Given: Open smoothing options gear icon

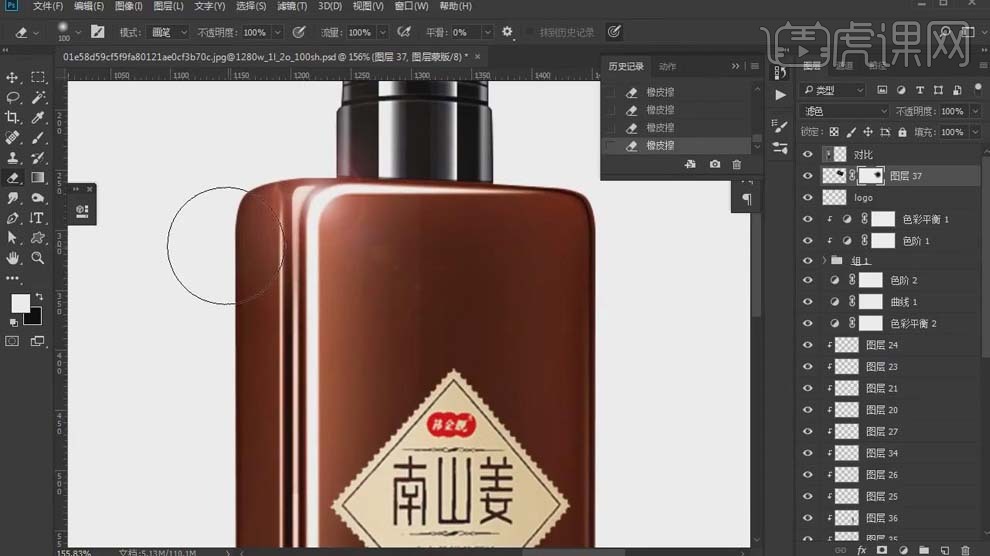Looking at the screenshot, I should [507, 32].
